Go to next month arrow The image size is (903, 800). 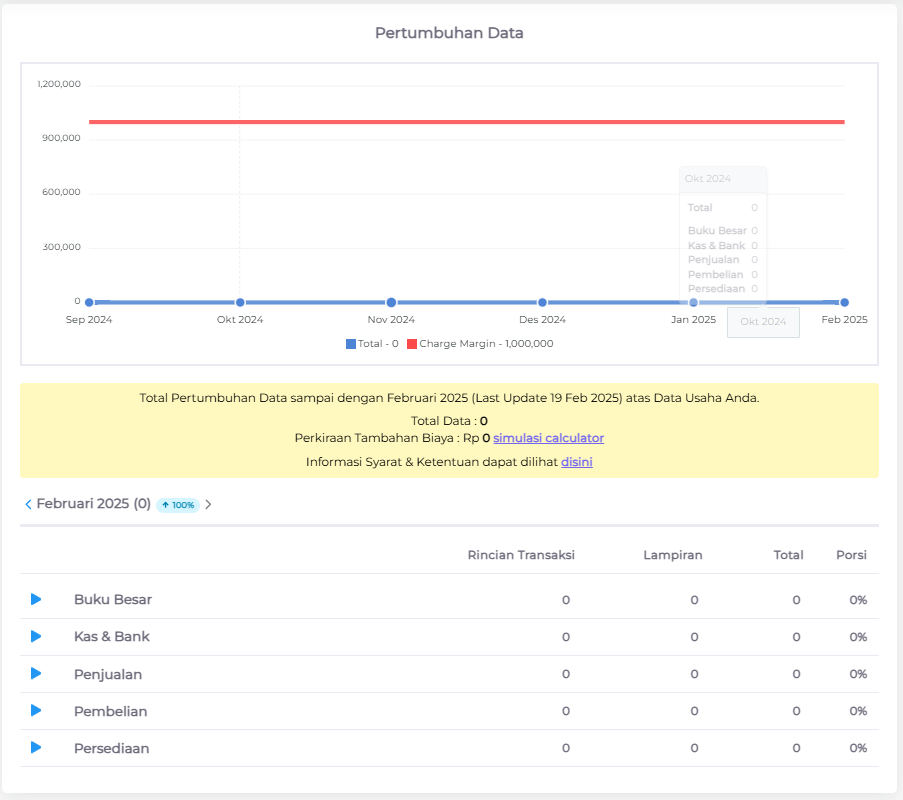click(208, 504)
